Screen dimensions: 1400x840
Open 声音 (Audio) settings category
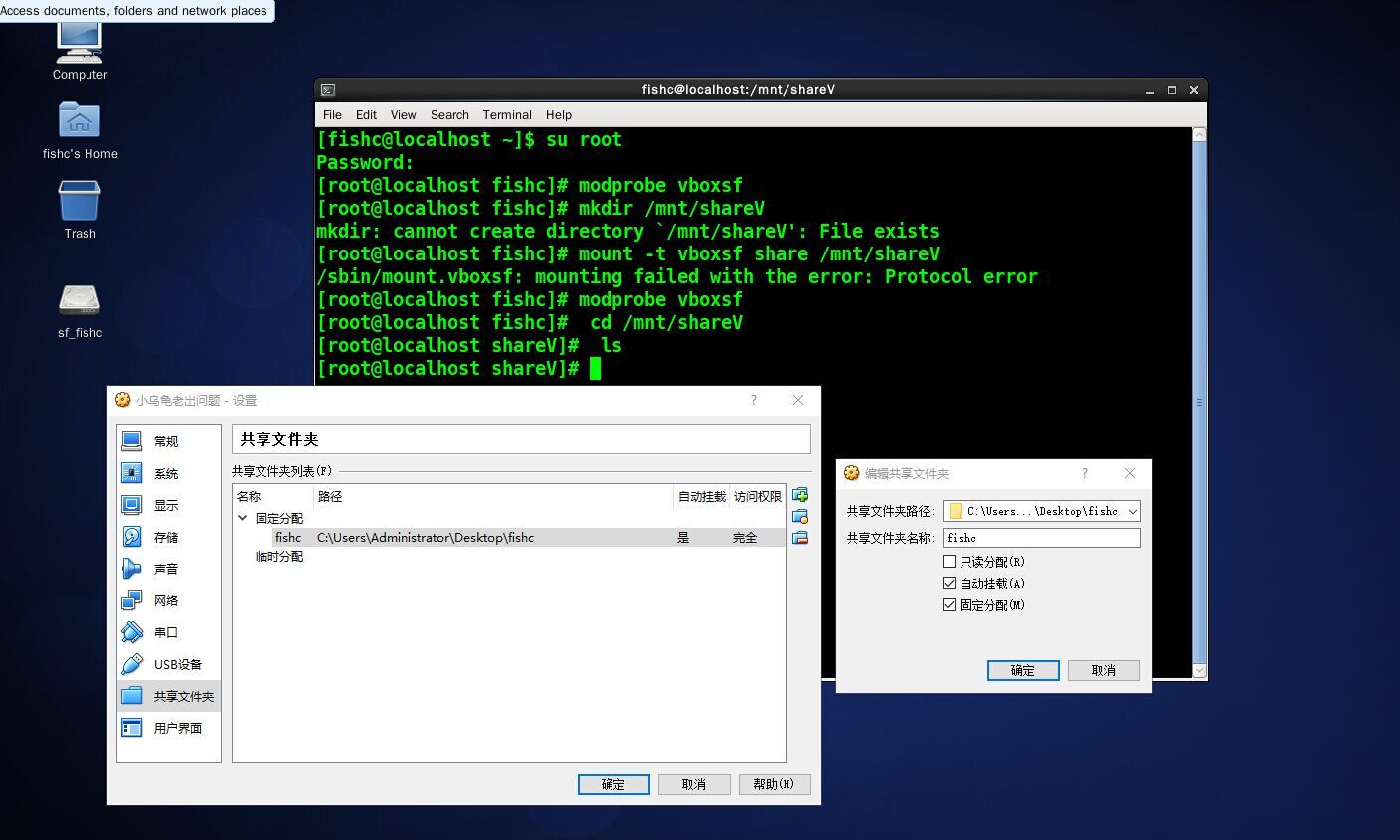[x=168, y=569]
